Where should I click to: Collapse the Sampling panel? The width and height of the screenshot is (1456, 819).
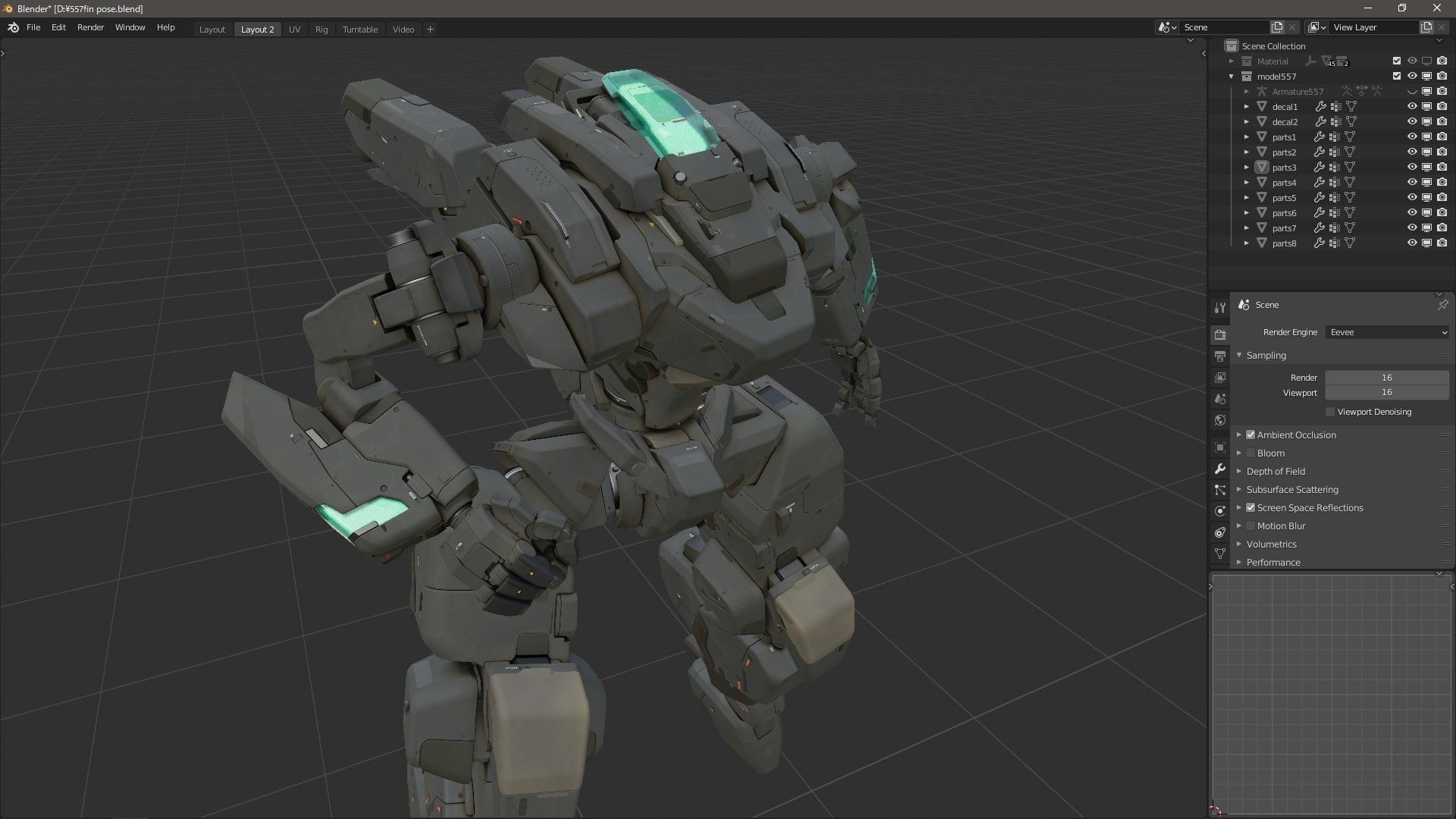pos(1239,355)
